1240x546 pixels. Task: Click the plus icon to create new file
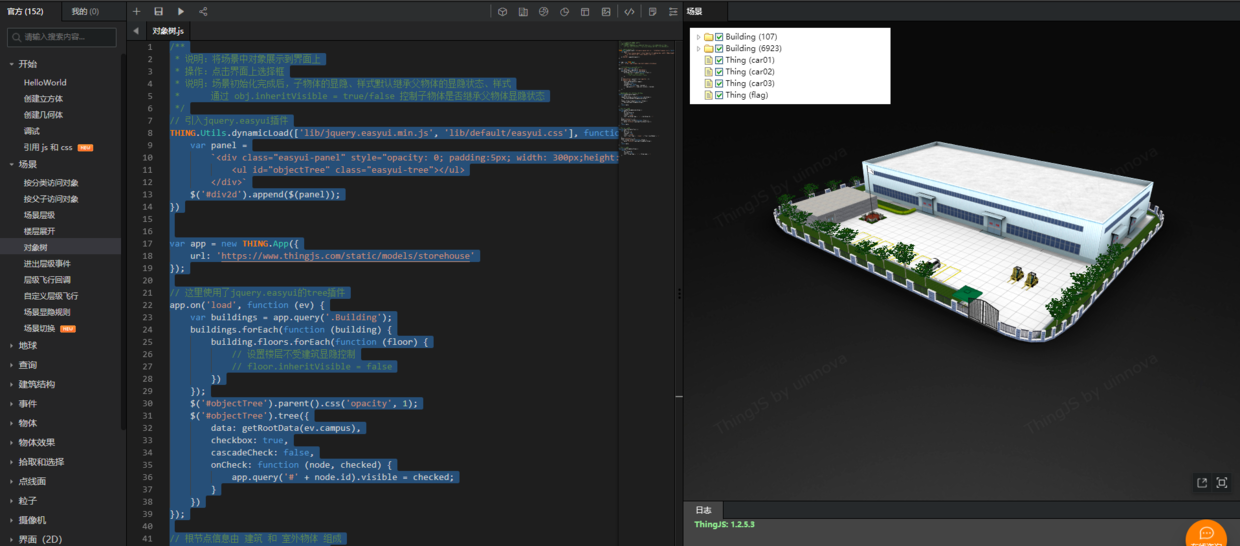(x=137, y=11)
